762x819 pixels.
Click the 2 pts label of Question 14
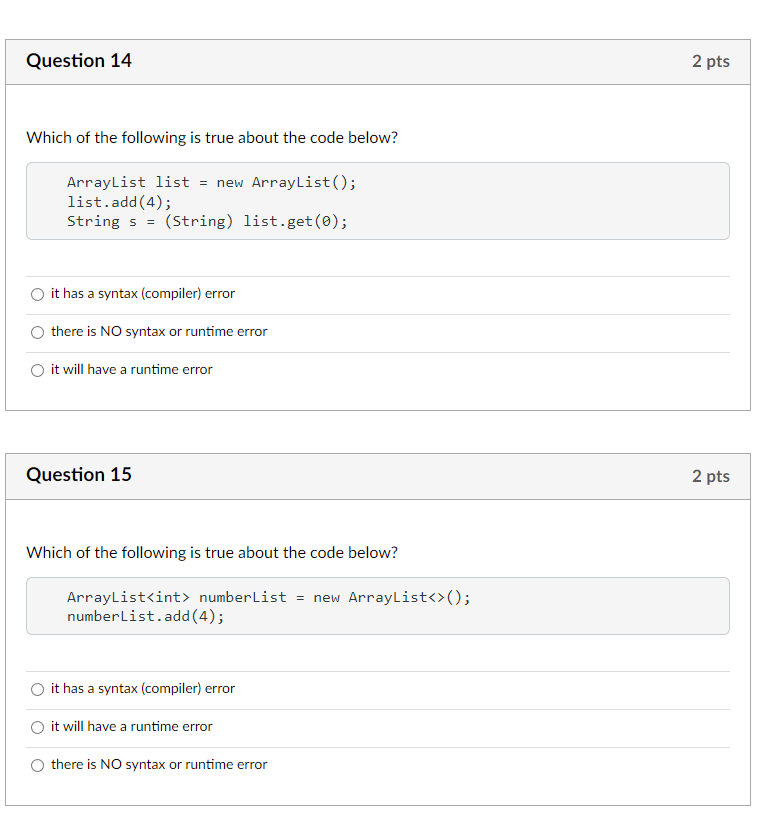click(x=711, y=61)
